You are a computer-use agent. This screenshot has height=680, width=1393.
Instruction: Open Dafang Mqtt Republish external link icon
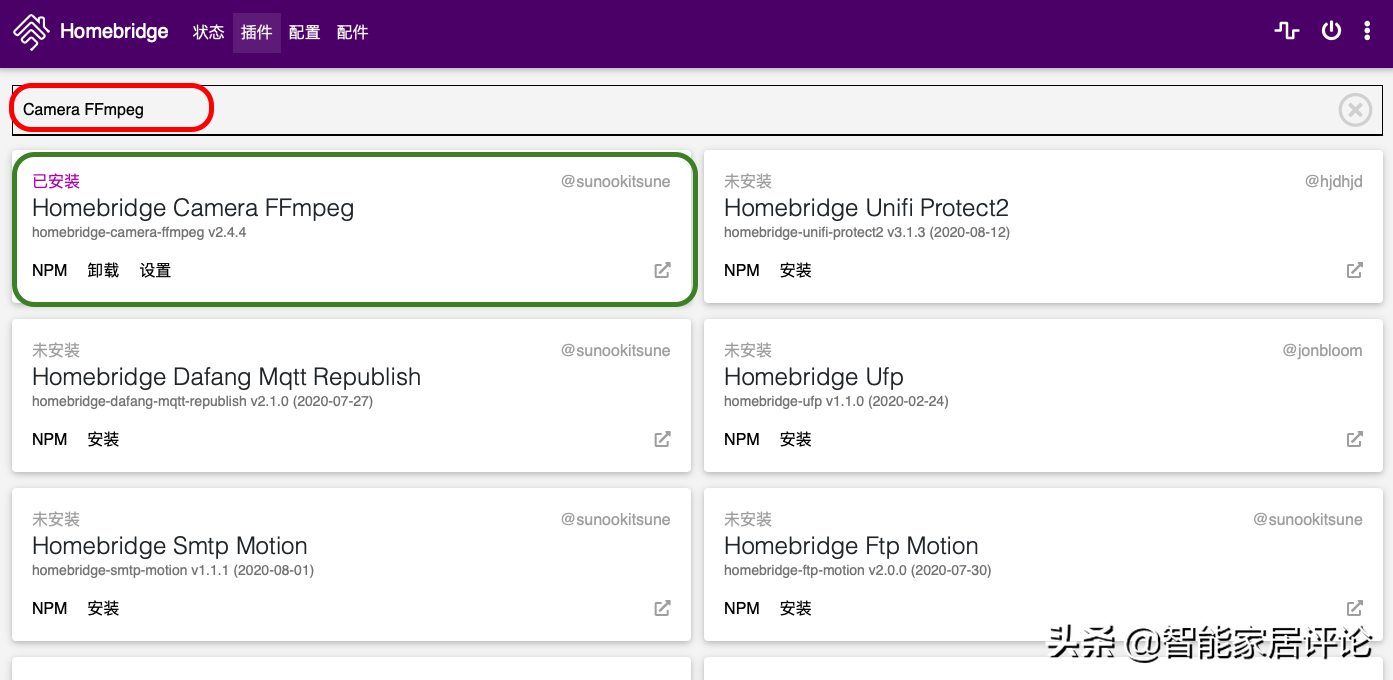click(x=662, y=439)
